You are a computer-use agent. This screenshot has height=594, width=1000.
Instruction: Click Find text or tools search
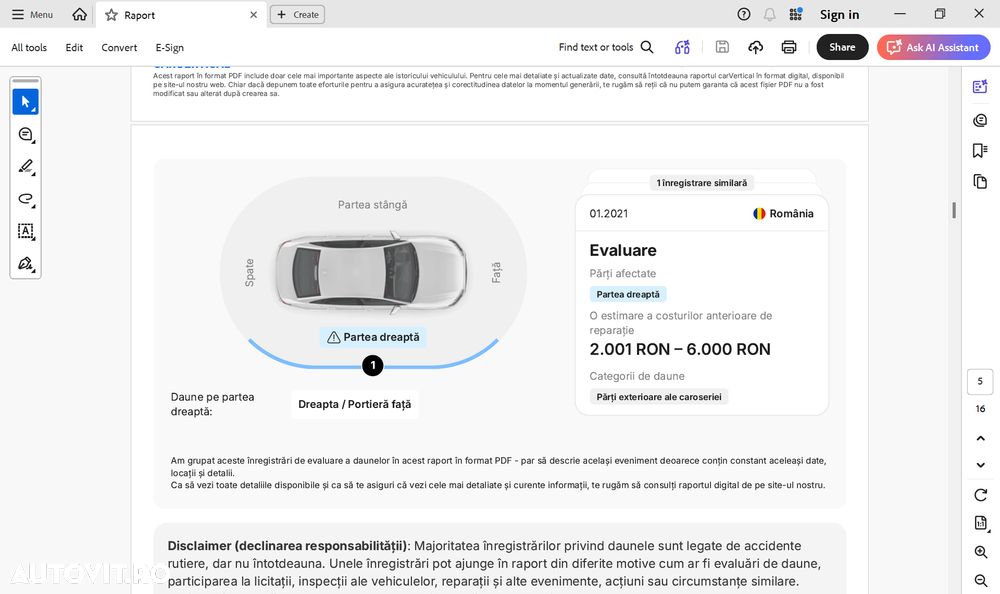tap(605, 47)
